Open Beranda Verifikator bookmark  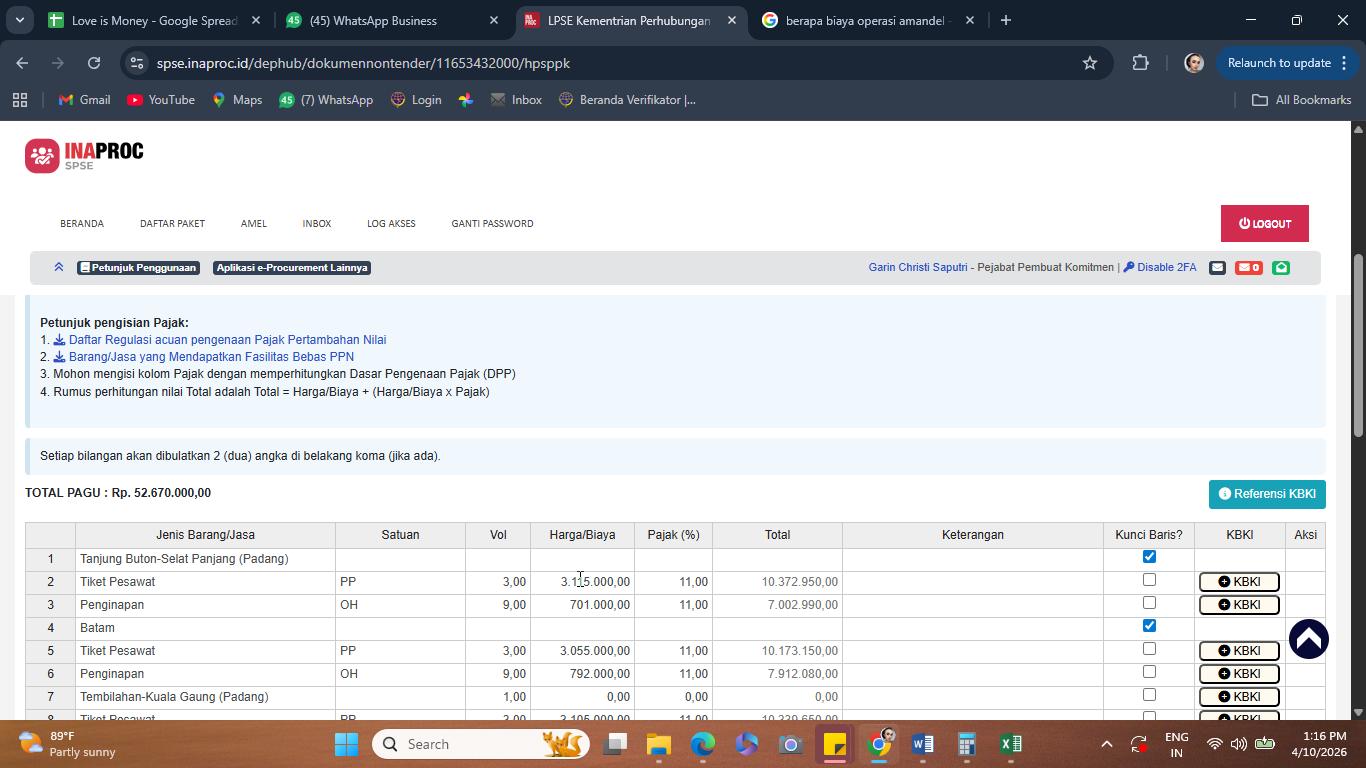click(x=627, y=100)
